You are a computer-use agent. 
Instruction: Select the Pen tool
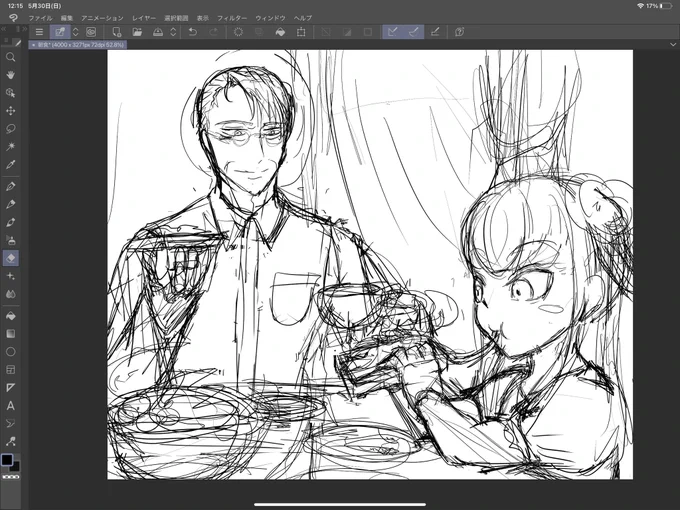pyautogui.click(x=10, y=186)
